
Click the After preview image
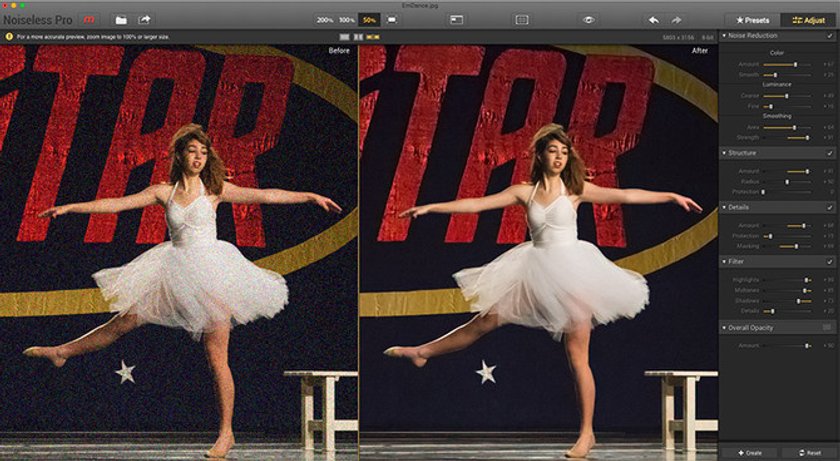[x=538, y=252]
